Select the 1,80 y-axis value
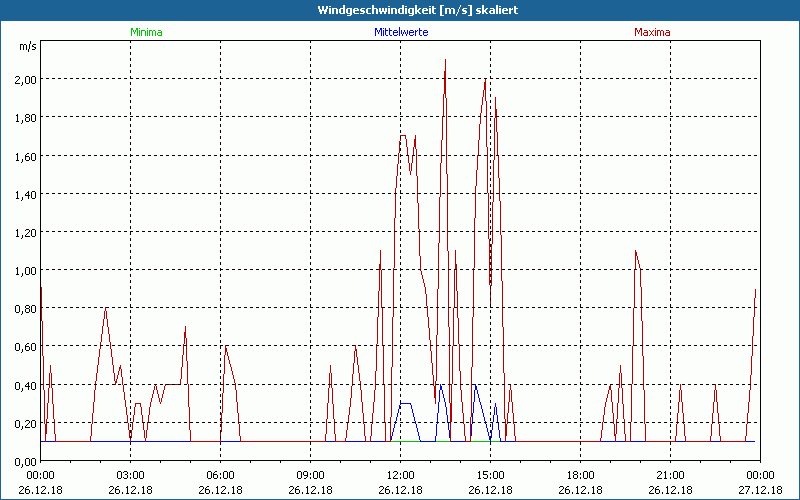 click(x=23, y=117)
